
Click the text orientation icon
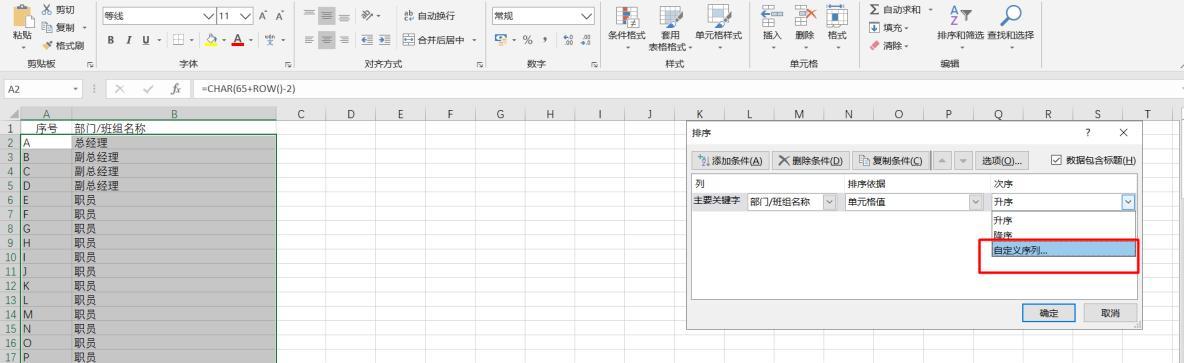point(367,15)
